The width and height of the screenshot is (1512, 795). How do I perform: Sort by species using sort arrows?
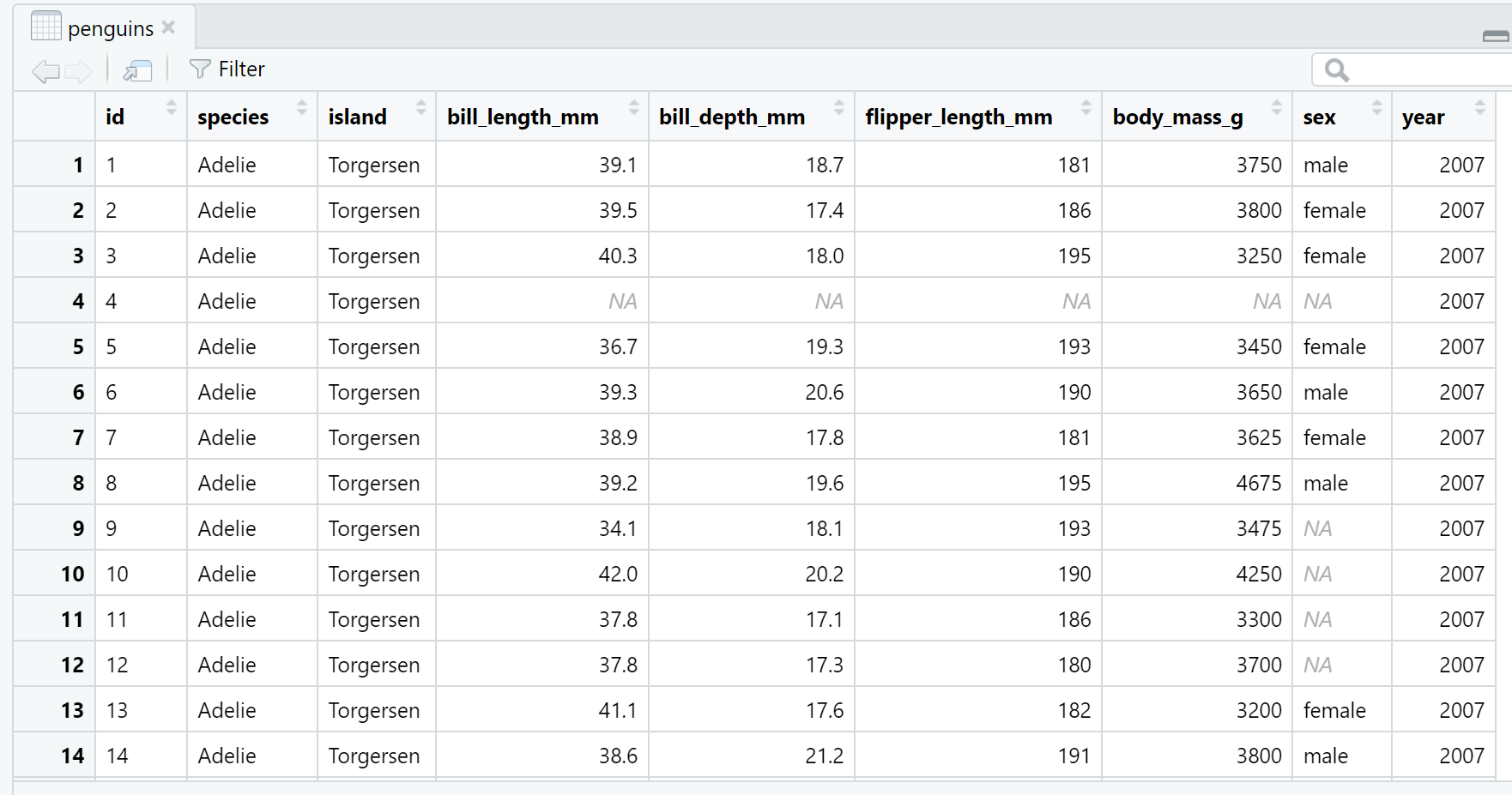(301, 107)
